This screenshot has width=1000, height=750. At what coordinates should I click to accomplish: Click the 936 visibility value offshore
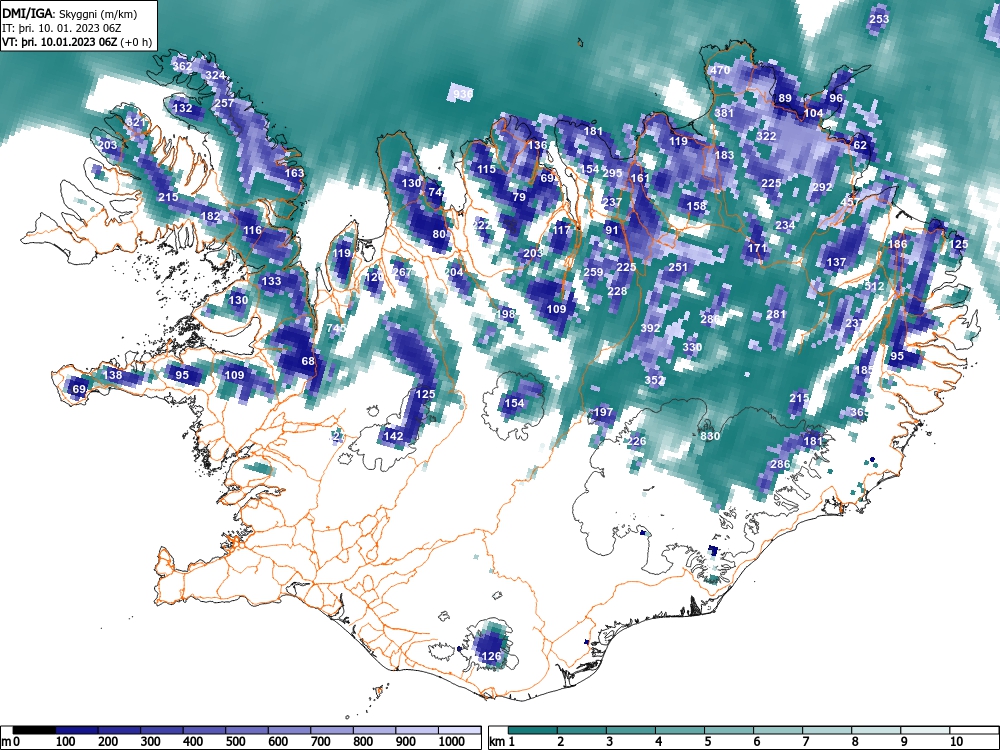click(463, 94)
